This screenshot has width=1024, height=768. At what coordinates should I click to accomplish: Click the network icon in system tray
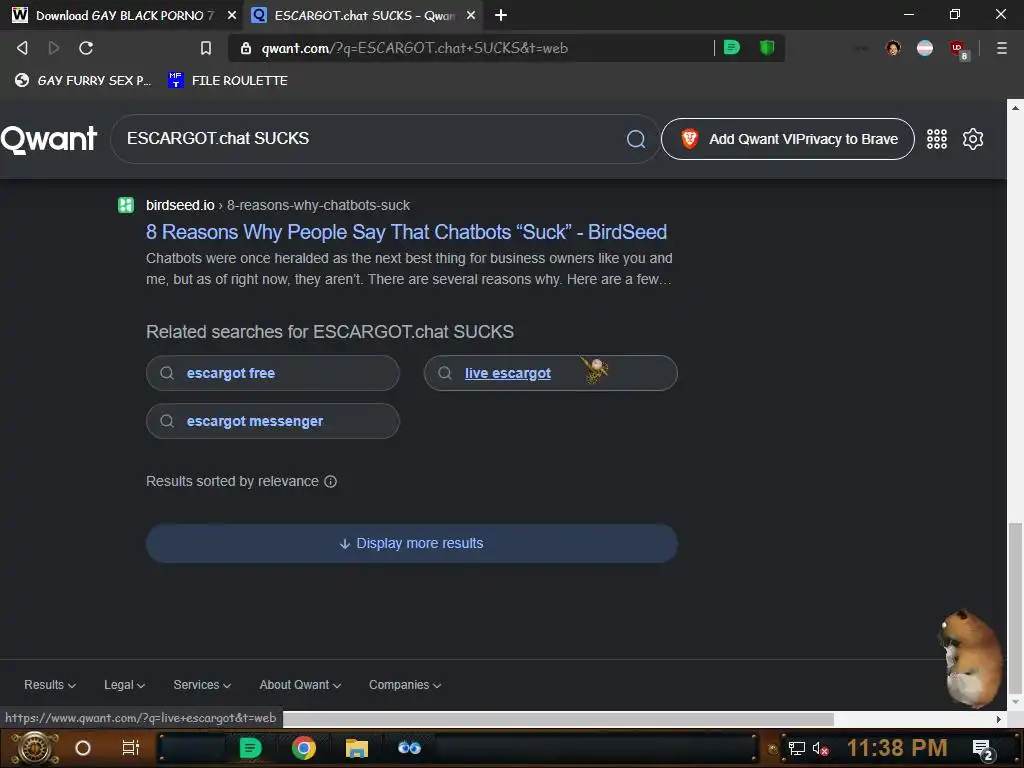(x=796, y=748)
